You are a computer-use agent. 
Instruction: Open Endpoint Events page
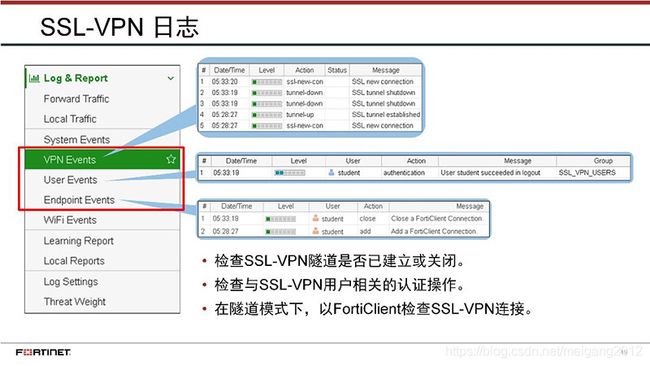pos(79,200)
